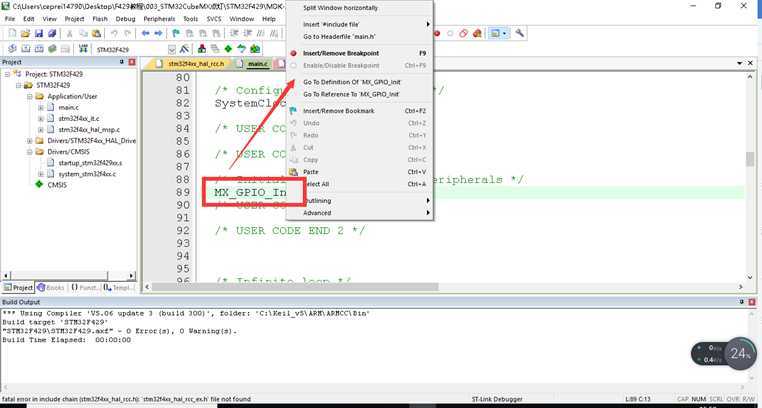
Task: Choose Go To Definition Of 'MX_GPIO_Init'
Action: tap(360, 82)
